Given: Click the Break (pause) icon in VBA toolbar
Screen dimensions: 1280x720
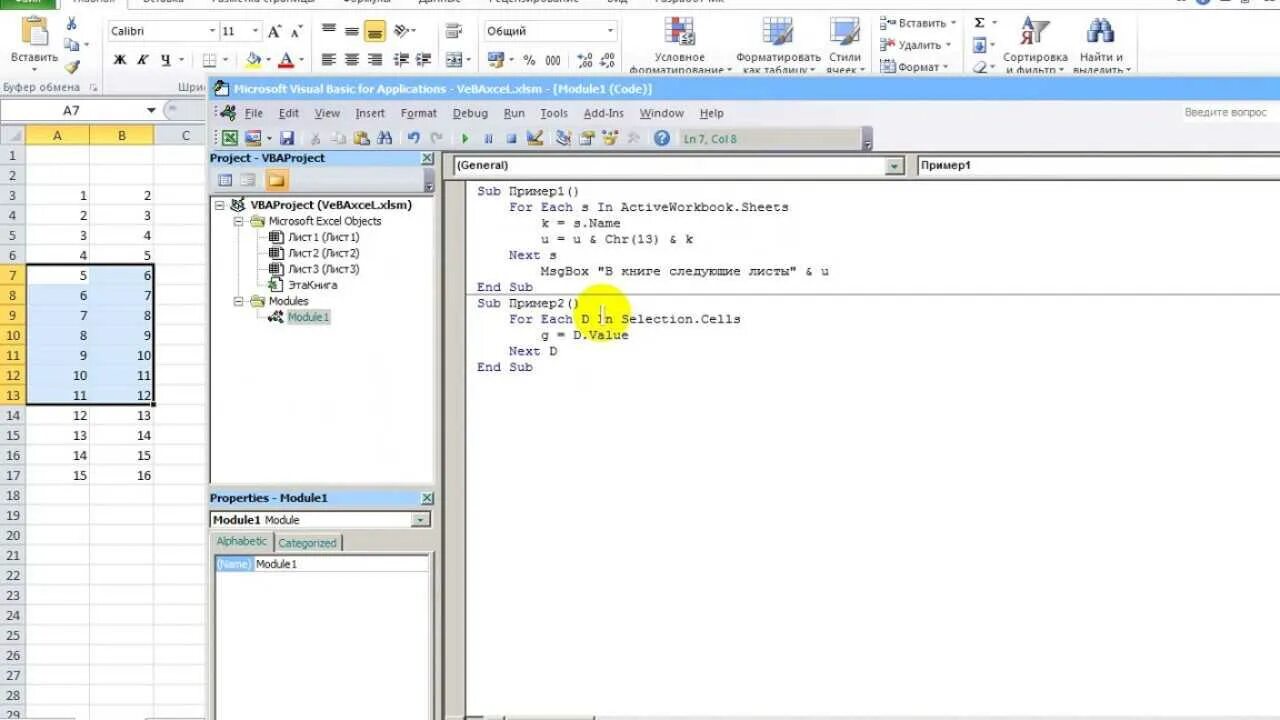Looking at the screenshot, I should [x=488, y=138].
